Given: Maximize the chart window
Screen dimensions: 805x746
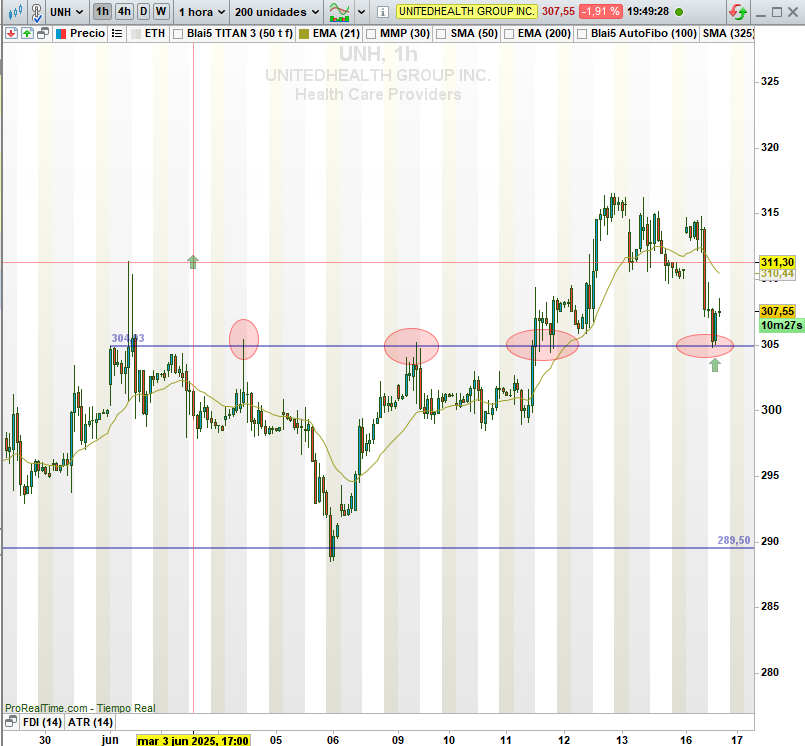Looking at the screenshot, I should click(x=777, y=12).
